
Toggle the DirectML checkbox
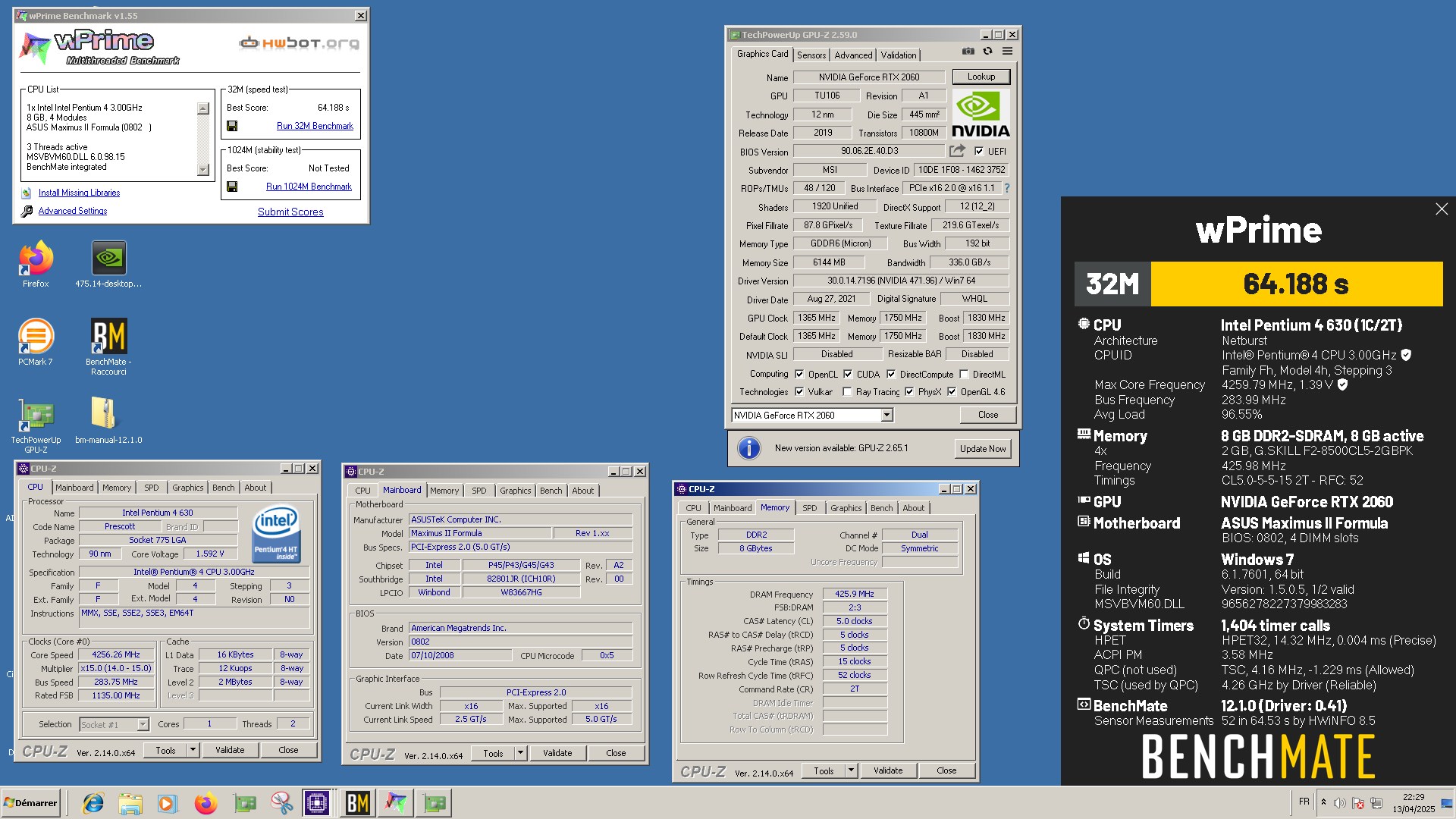(x=964, y=374)
